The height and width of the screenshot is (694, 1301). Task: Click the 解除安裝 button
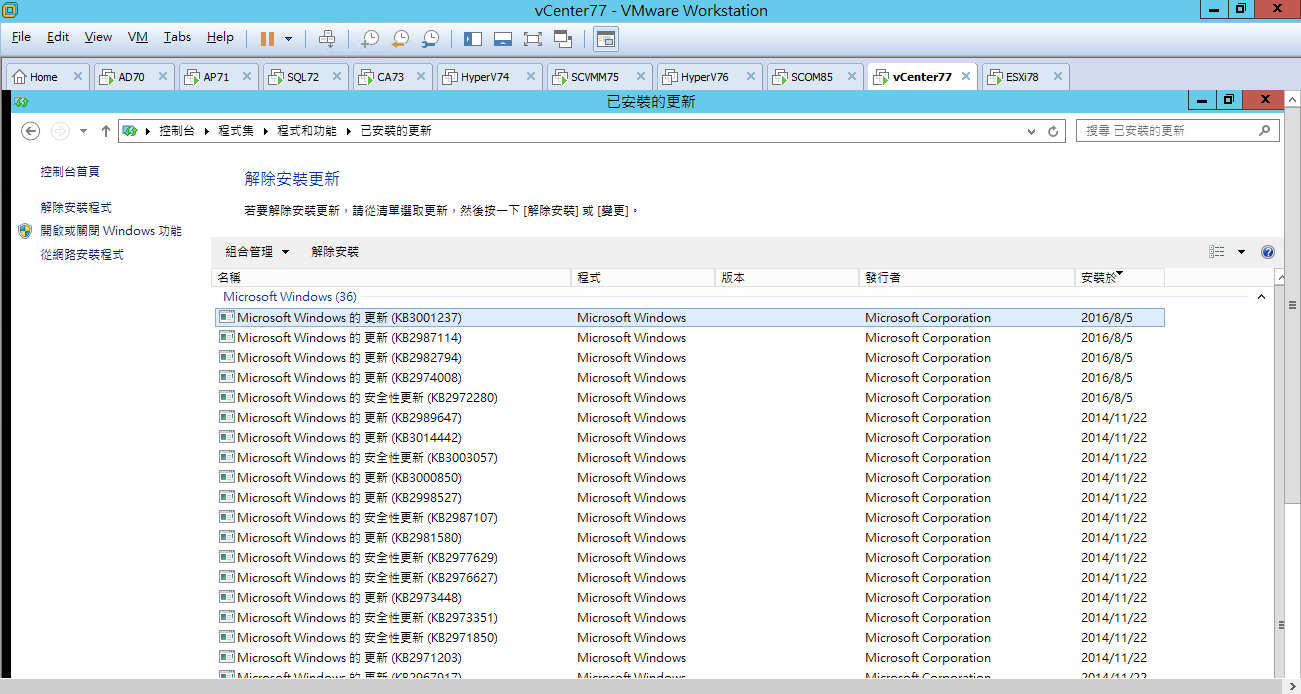tap(335, 252)
